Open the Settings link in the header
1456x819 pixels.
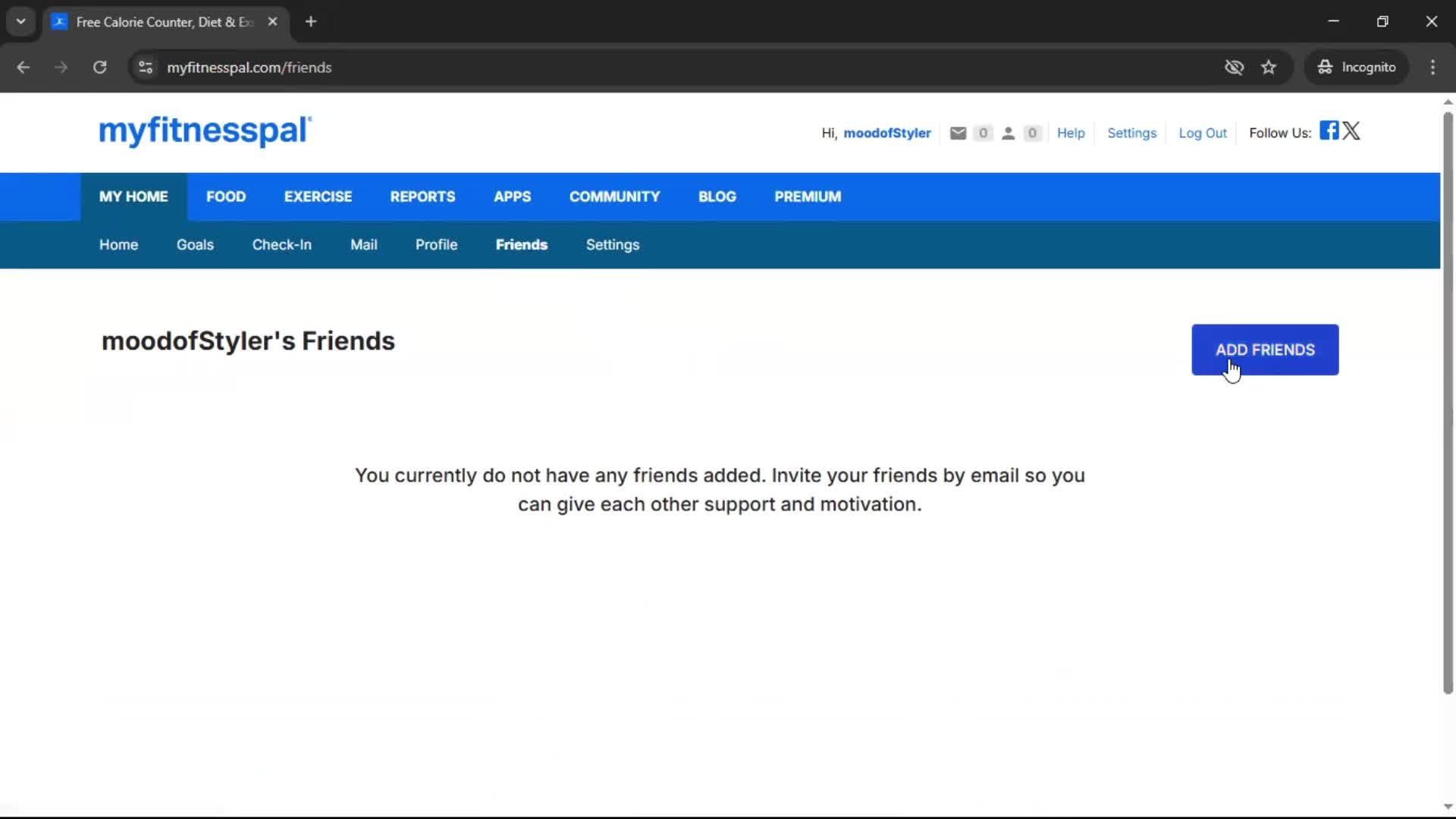[1131, 133]
